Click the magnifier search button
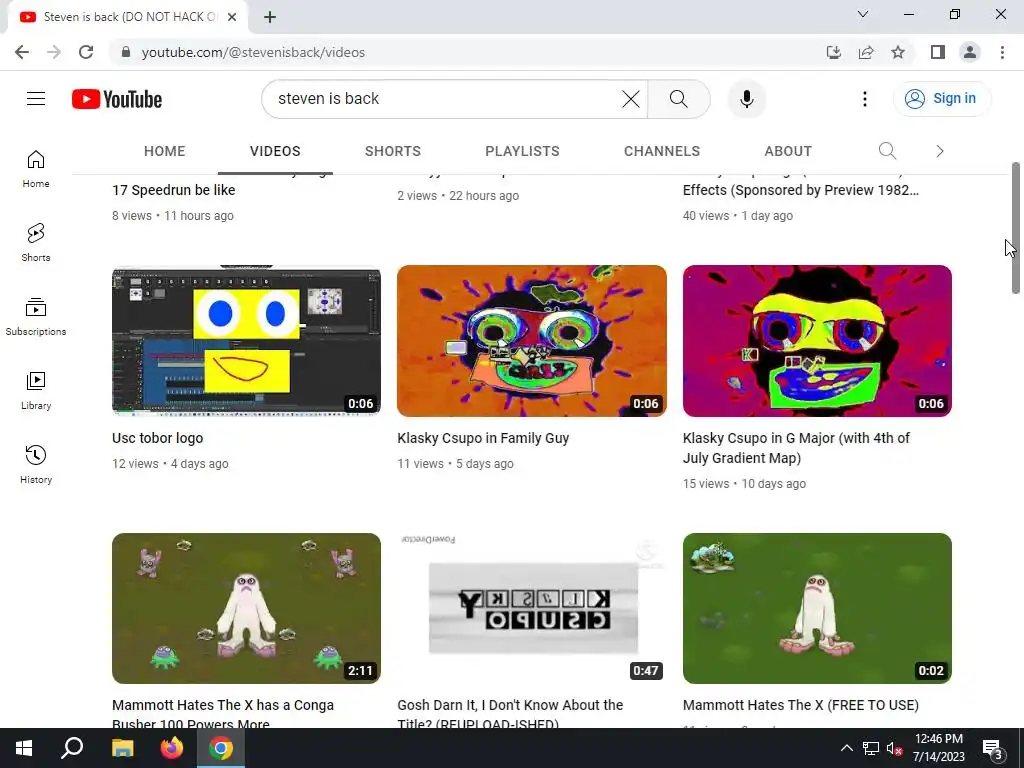1024x768 pixels. [679, 99]
